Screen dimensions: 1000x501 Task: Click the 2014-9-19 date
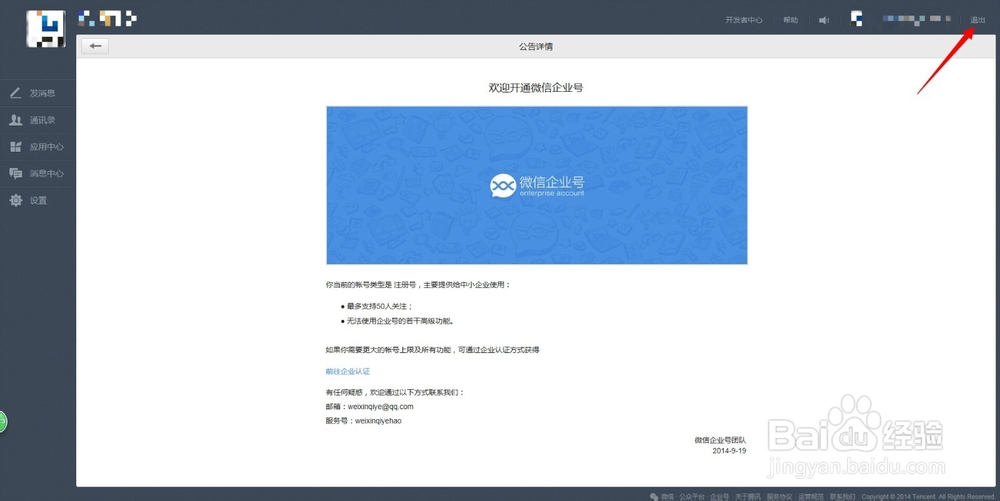point(729,451)
